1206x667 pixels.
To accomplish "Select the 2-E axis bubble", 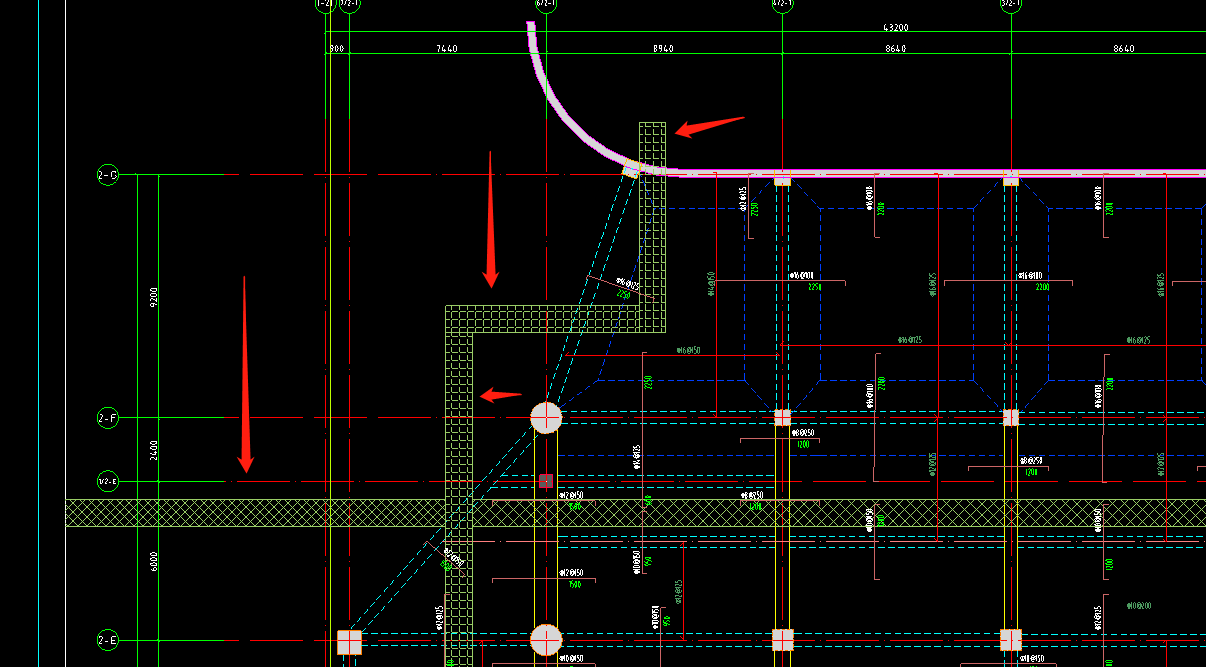I will click(107, 640).
